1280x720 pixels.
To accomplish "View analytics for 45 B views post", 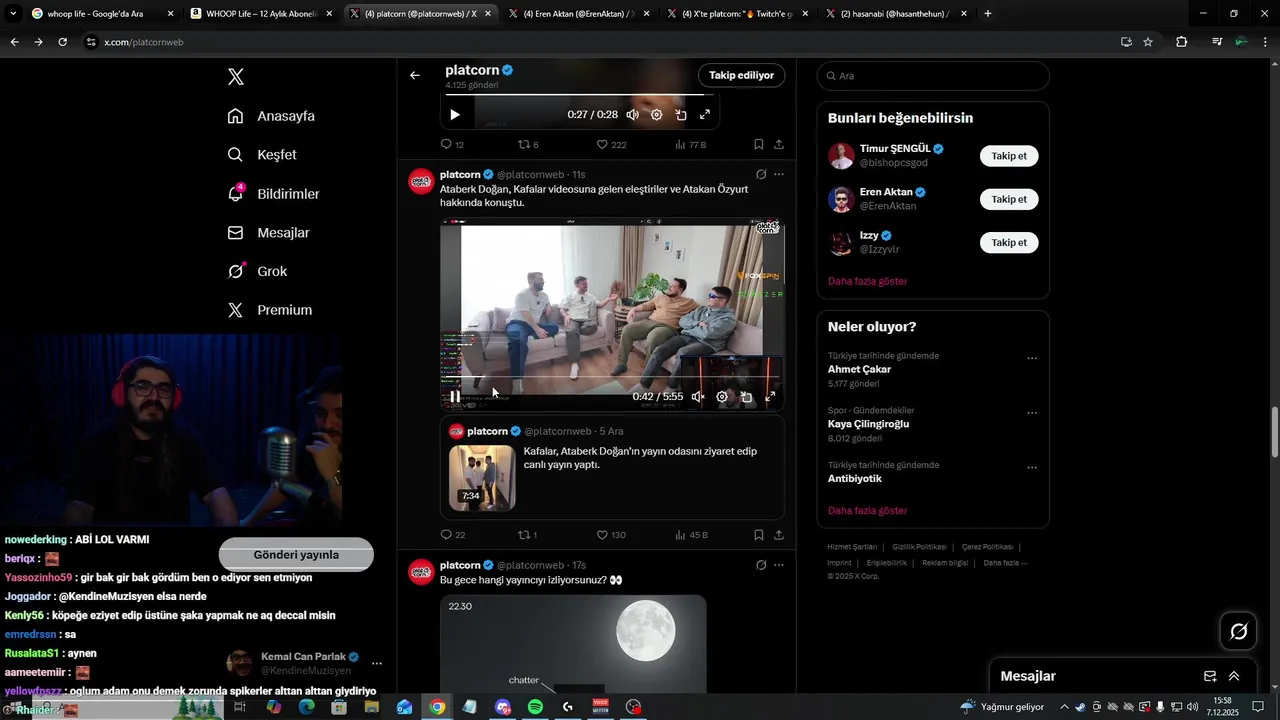I will (691, 535).
